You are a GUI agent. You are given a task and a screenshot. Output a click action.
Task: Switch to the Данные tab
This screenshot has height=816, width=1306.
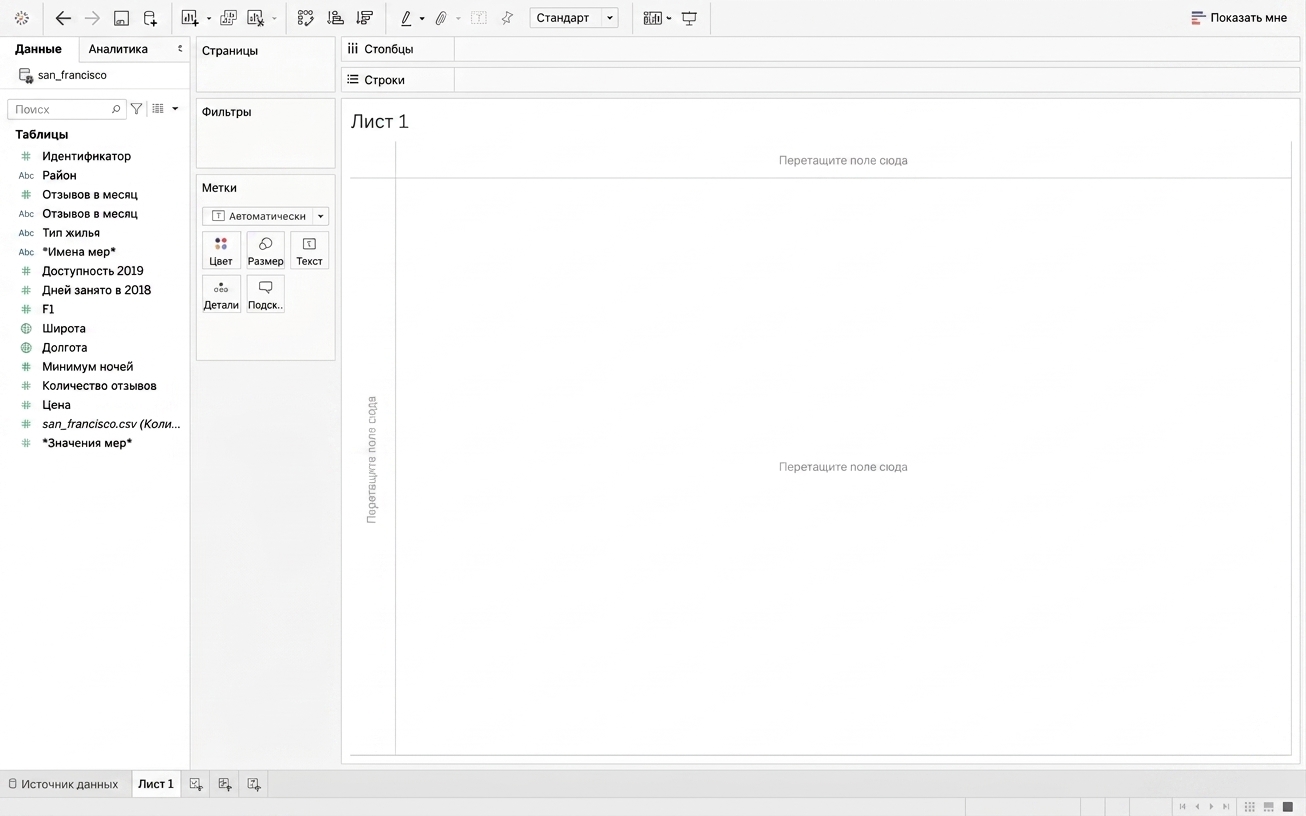(38, 49)
